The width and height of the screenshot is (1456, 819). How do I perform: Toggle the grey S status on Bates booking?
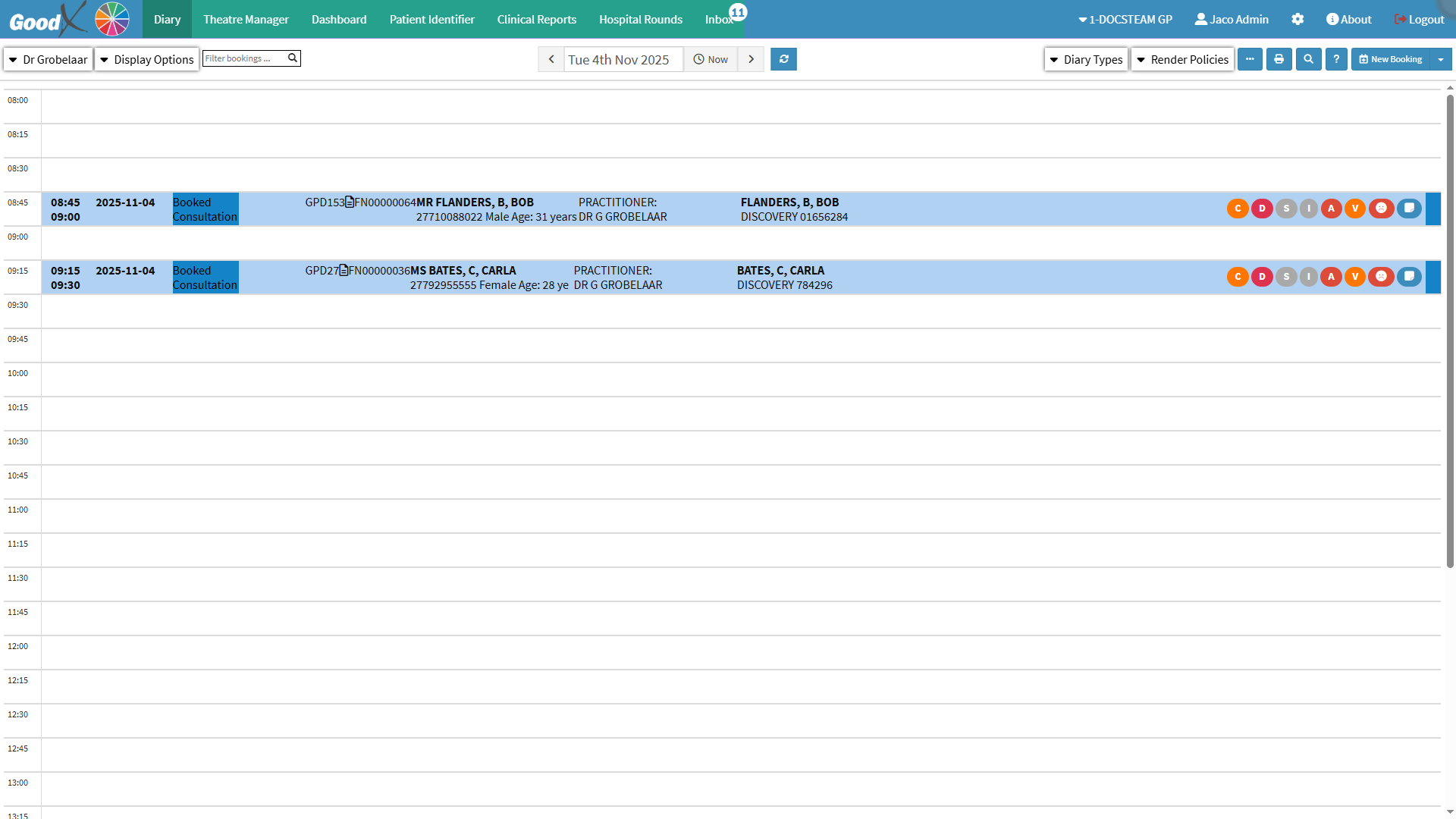pos(1286,277)
